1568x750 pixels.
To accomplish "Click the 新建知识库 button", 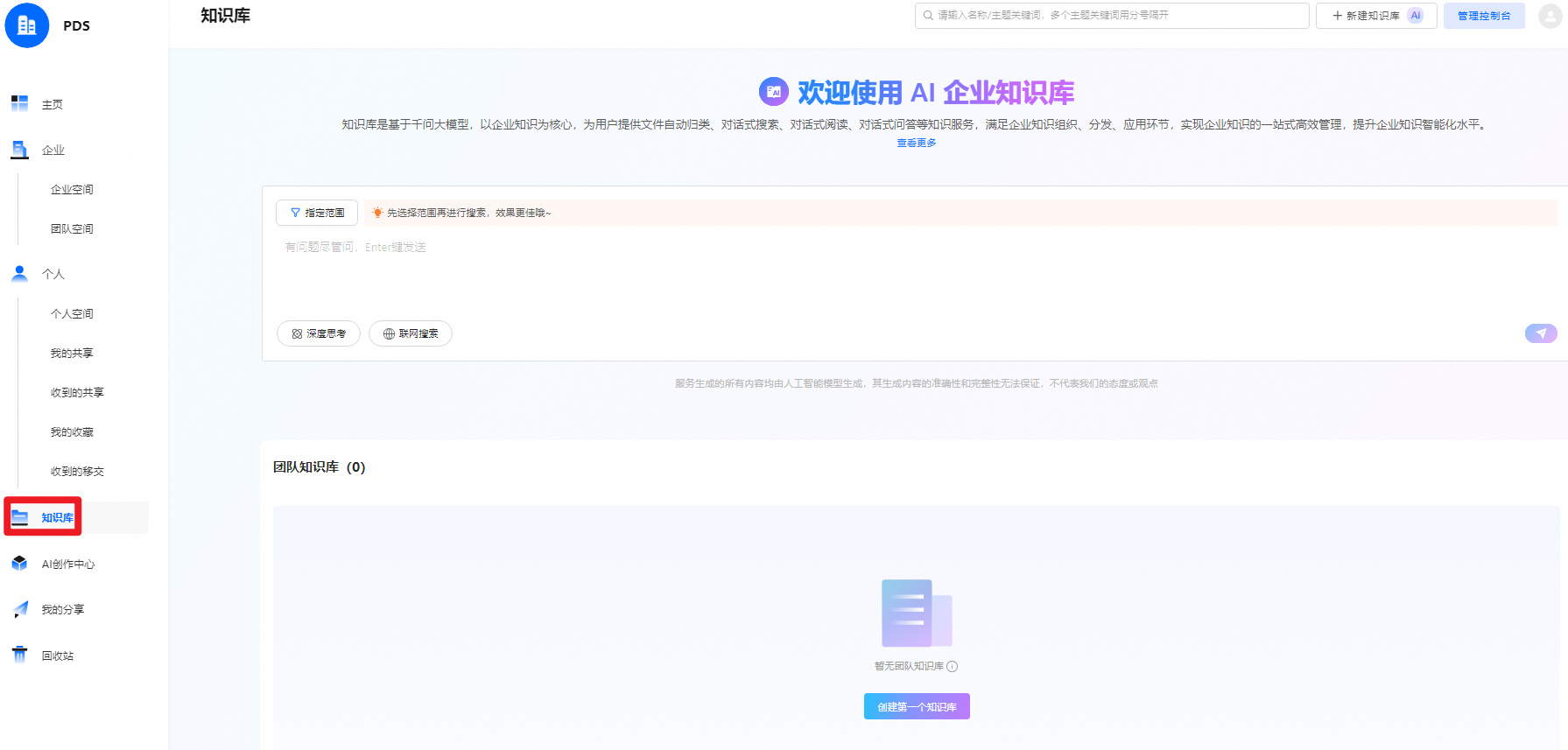I will coord(1376,16).
